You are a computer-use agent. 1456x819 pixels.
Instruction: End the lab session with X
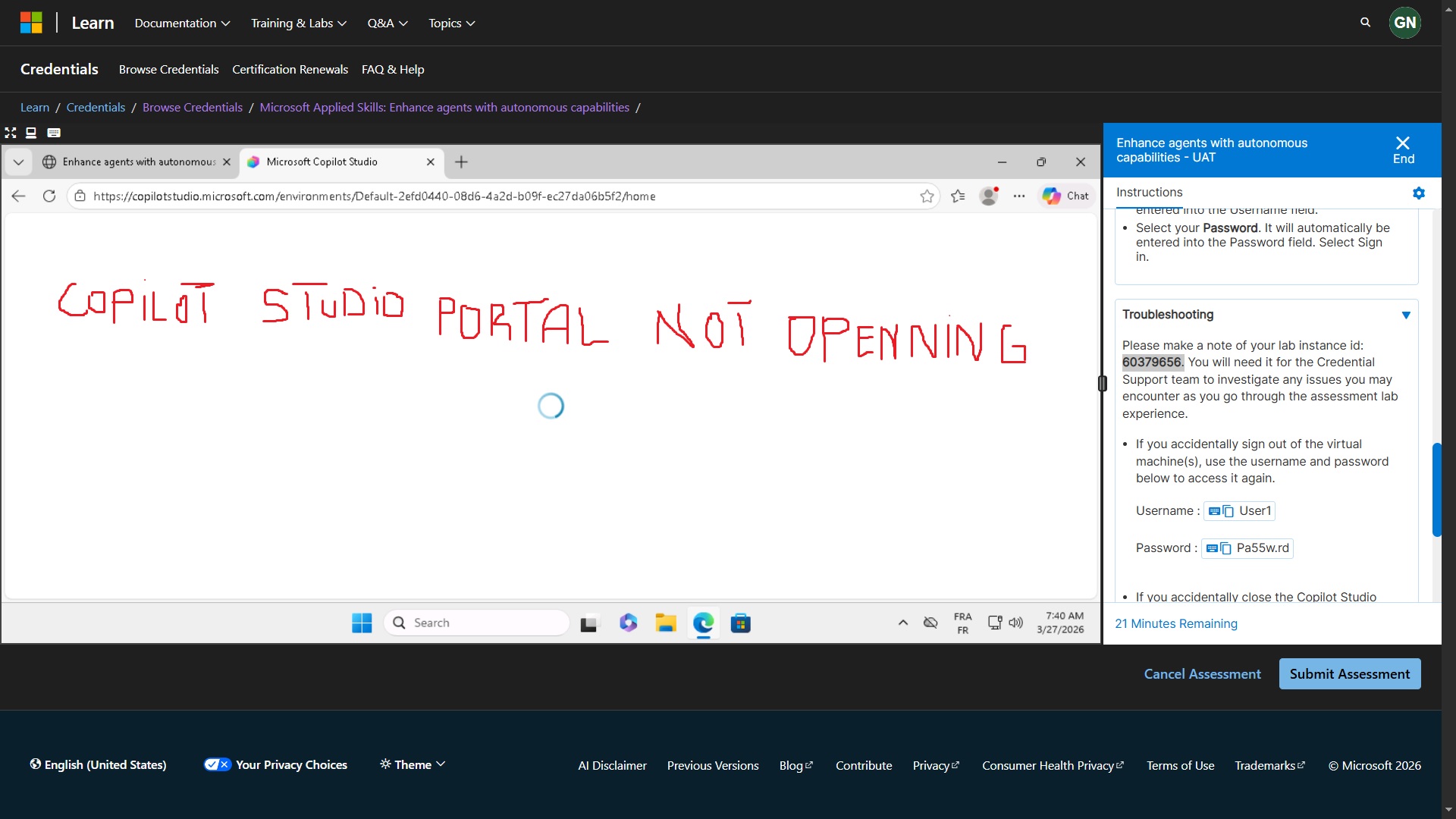pos(1403,149)
